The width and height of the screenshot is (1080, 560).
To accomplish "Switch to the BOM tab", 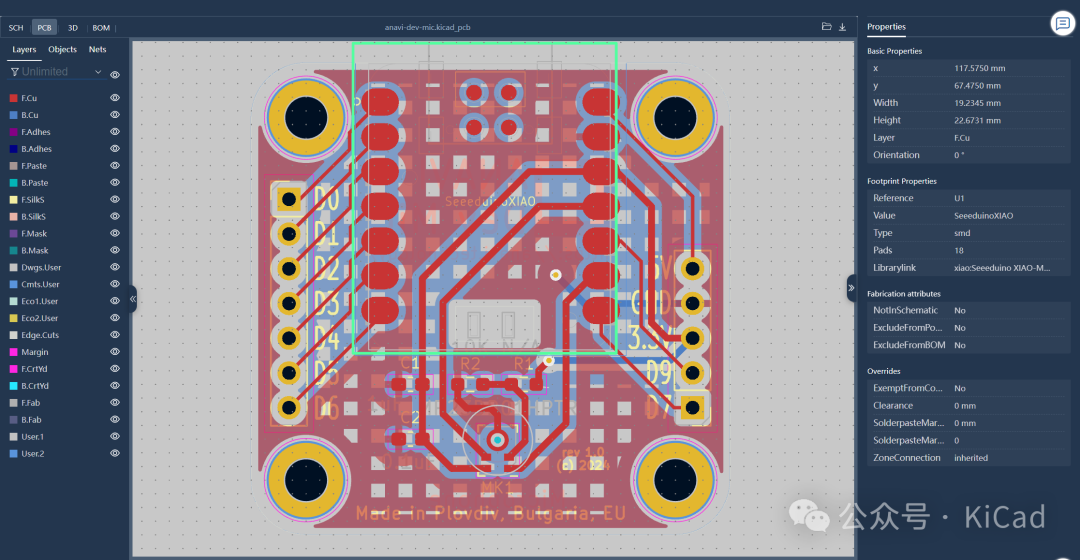I will 101,28.
